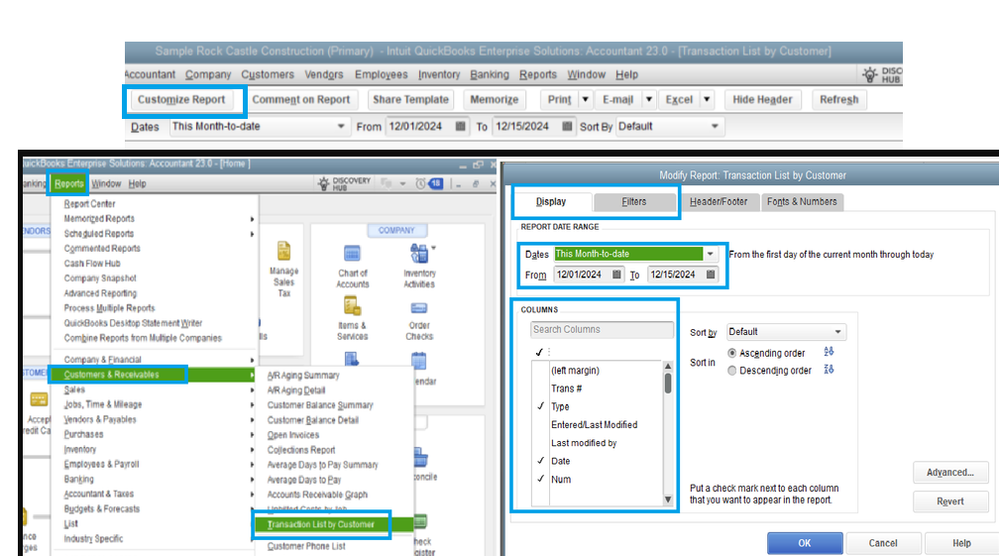Click OK in Modify Report dialog
Viewport: 999px width, 556px height.
(805, 543)
